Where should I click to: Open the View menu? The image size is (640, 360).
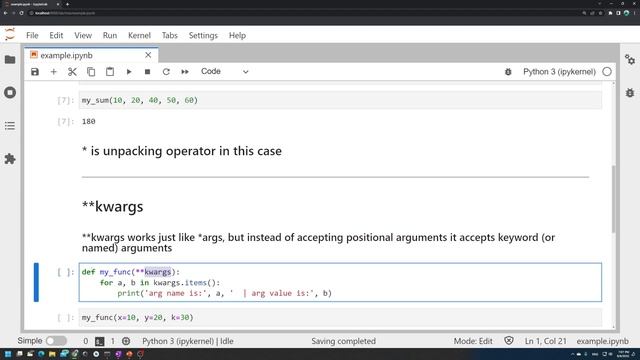point(83,36)
